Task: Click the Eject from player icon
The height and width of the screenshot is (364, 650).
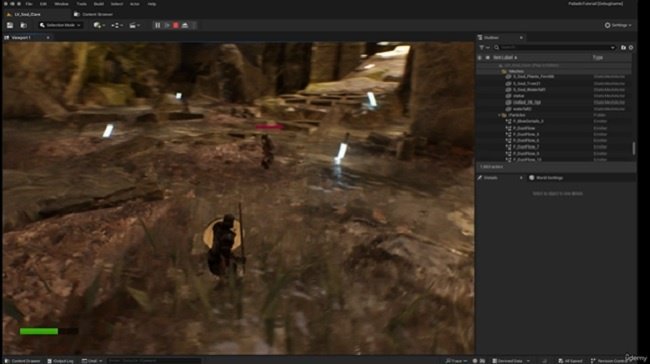Action: tap(185, 25)
